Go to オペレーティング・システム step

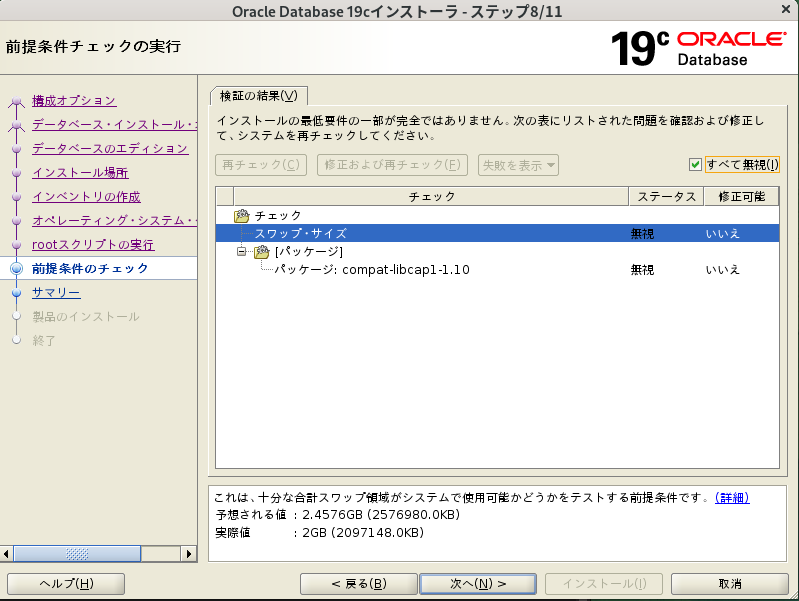tap(114, 220)
